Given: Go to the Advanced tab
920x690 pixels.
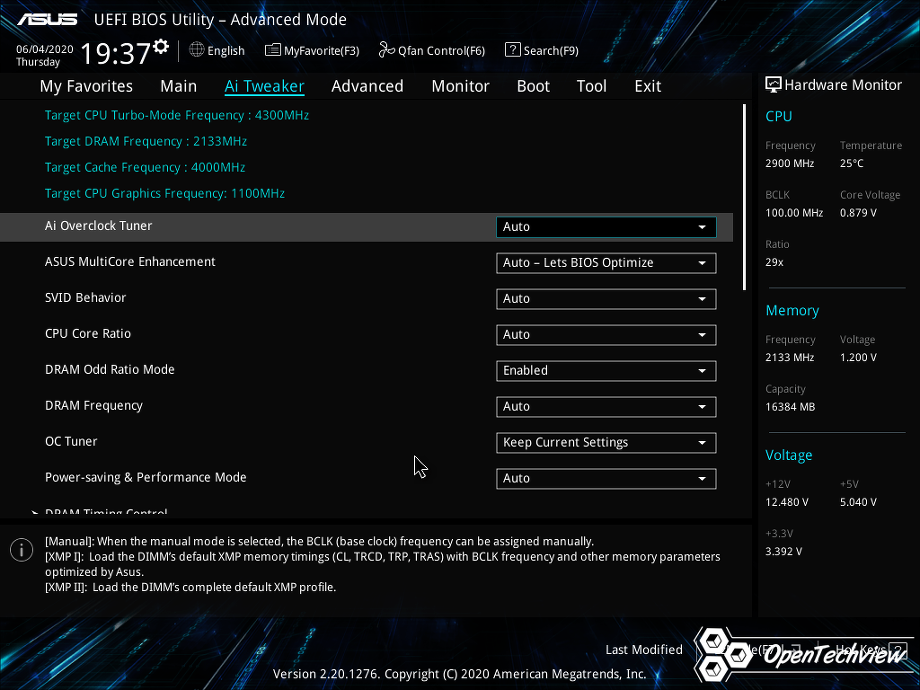Looking at the screenshot, I should point(367,86).
